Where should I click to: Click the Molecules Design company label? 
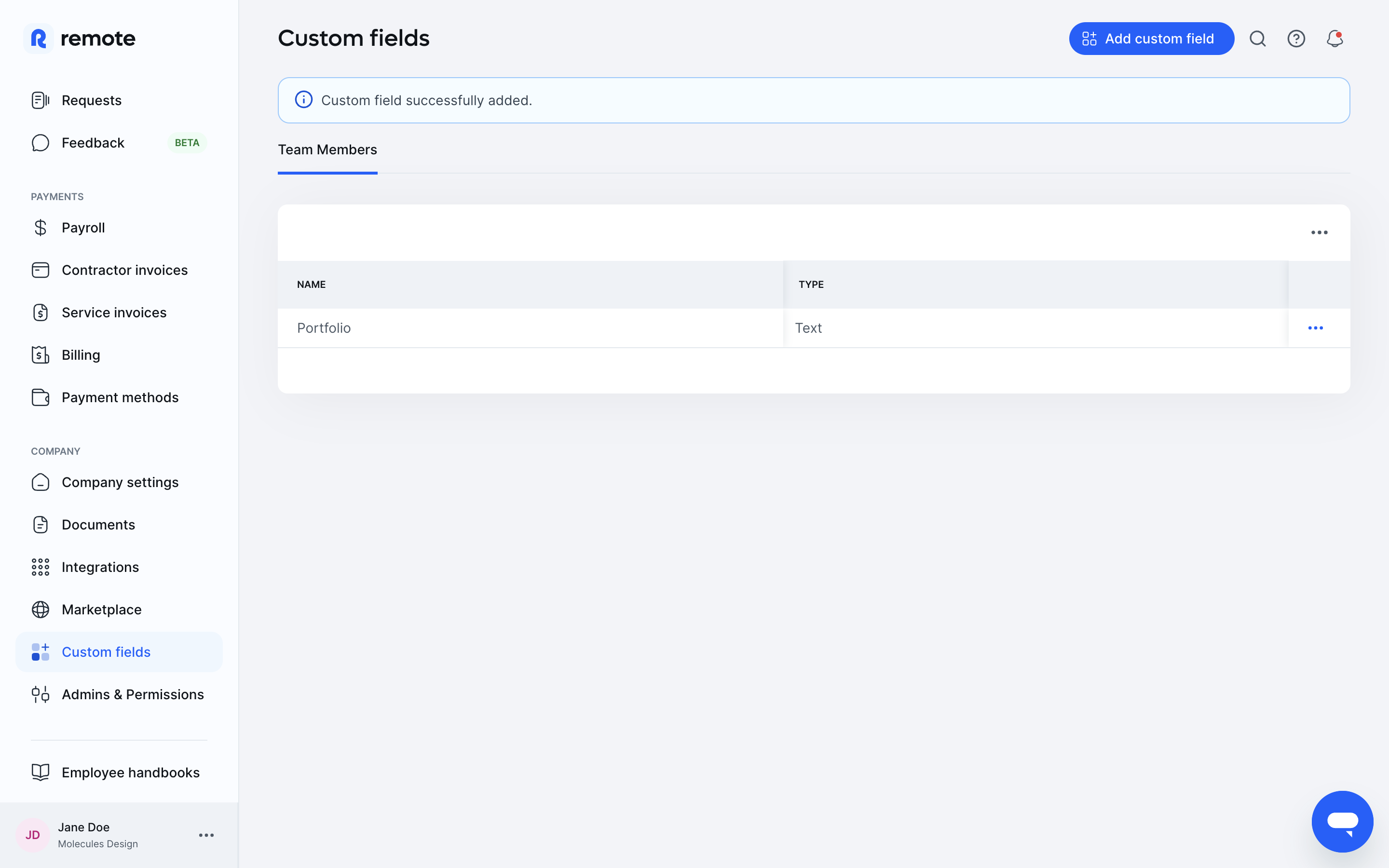tap(97, 844)
